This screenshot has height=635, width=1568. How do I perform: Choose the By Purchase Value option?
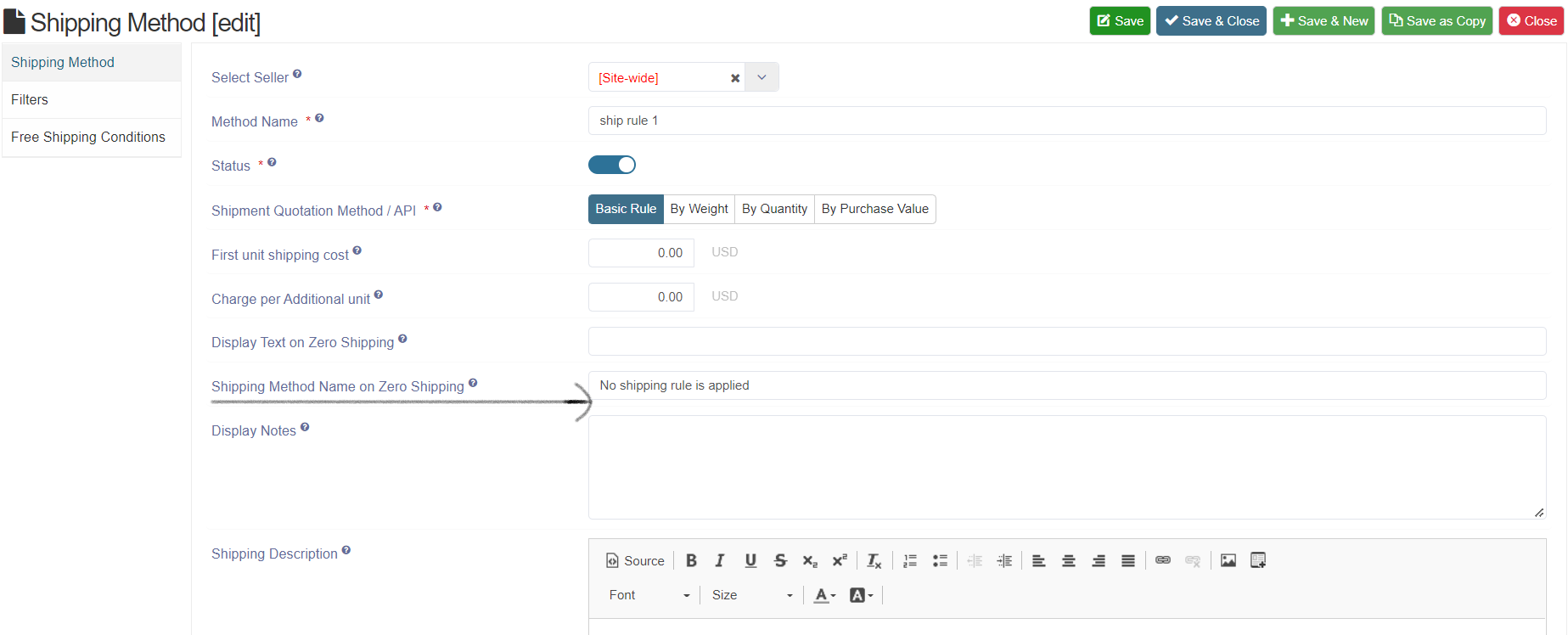point(874,209)
